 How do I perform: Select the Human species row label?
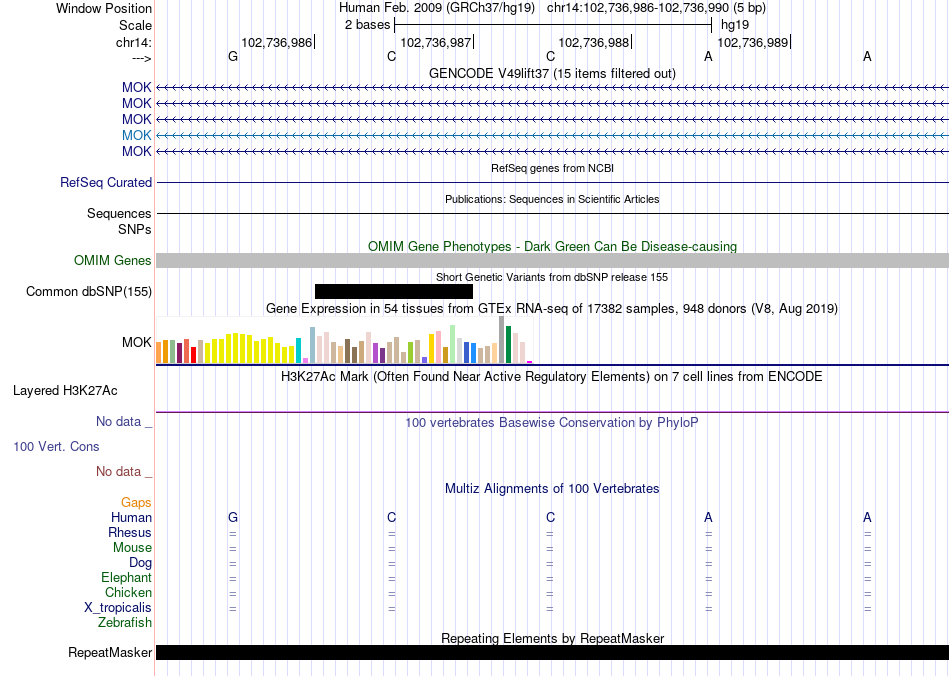point(131,517)
